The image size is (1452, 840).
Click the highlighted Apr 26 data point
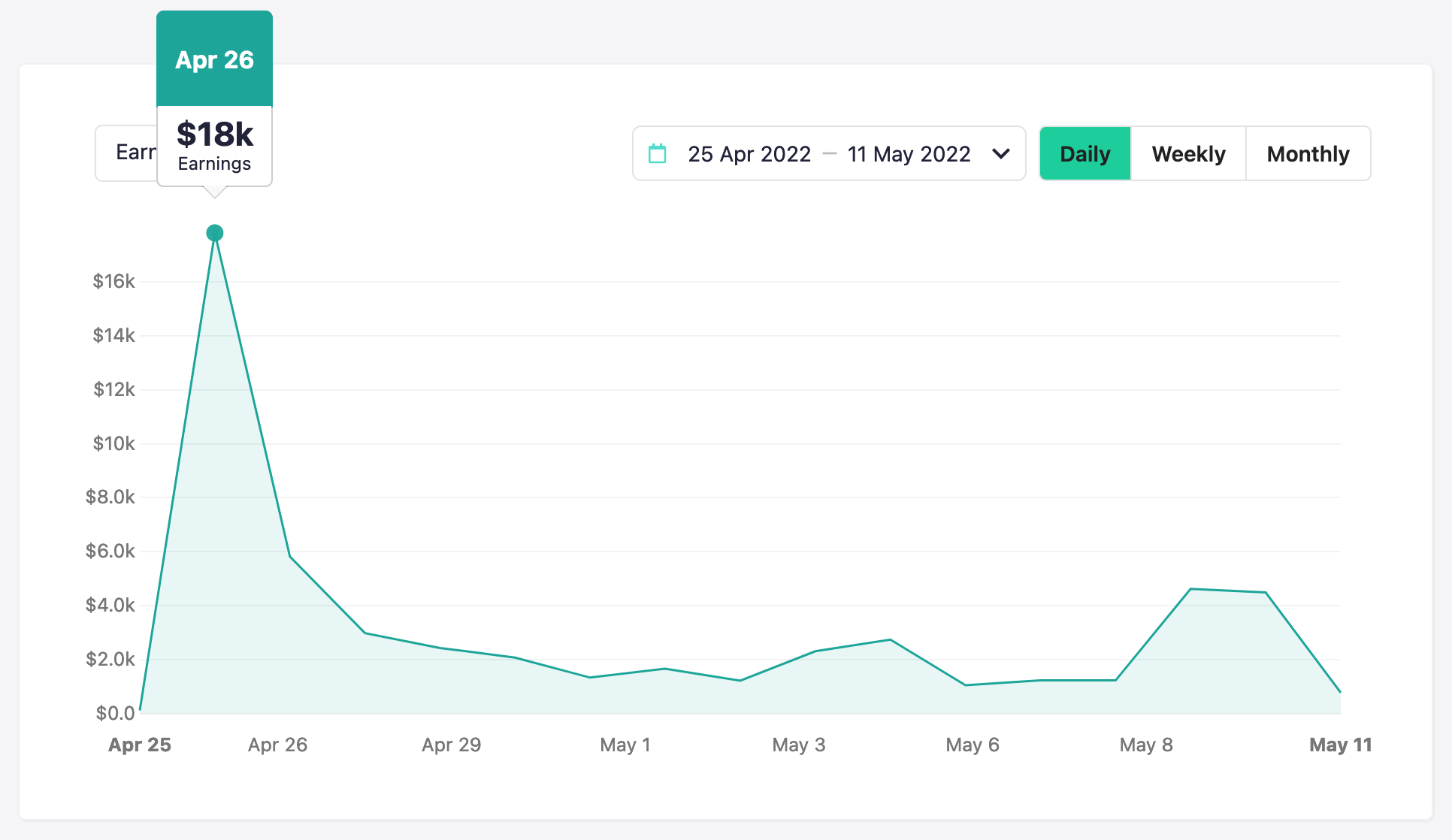click(214, 233)
